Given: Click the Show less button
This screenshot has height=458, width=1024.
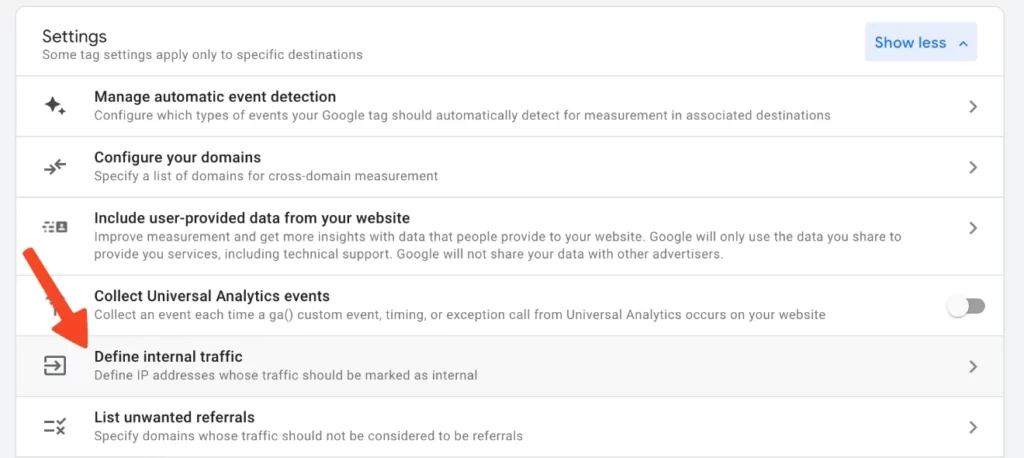Looking at the screenshot, I should coord(921,42).
